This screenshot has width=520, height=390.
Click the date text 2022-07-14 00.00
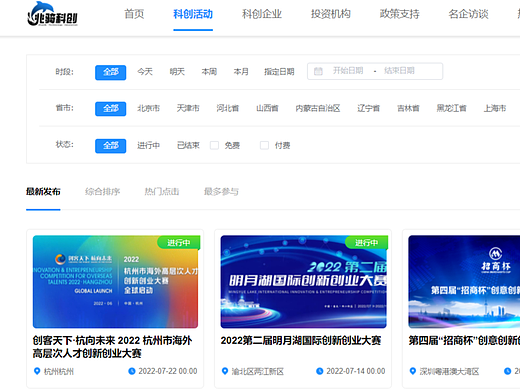[356, 371]
